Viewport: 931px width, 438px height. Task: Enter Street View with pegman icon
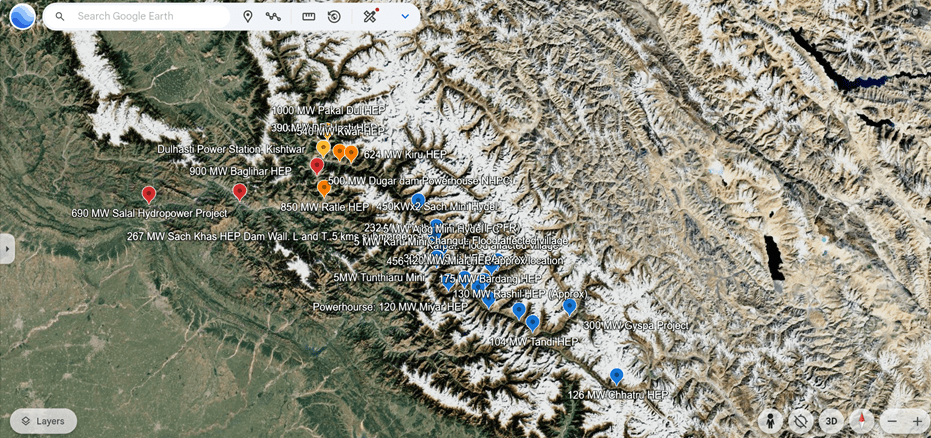[x=770, y=421]
